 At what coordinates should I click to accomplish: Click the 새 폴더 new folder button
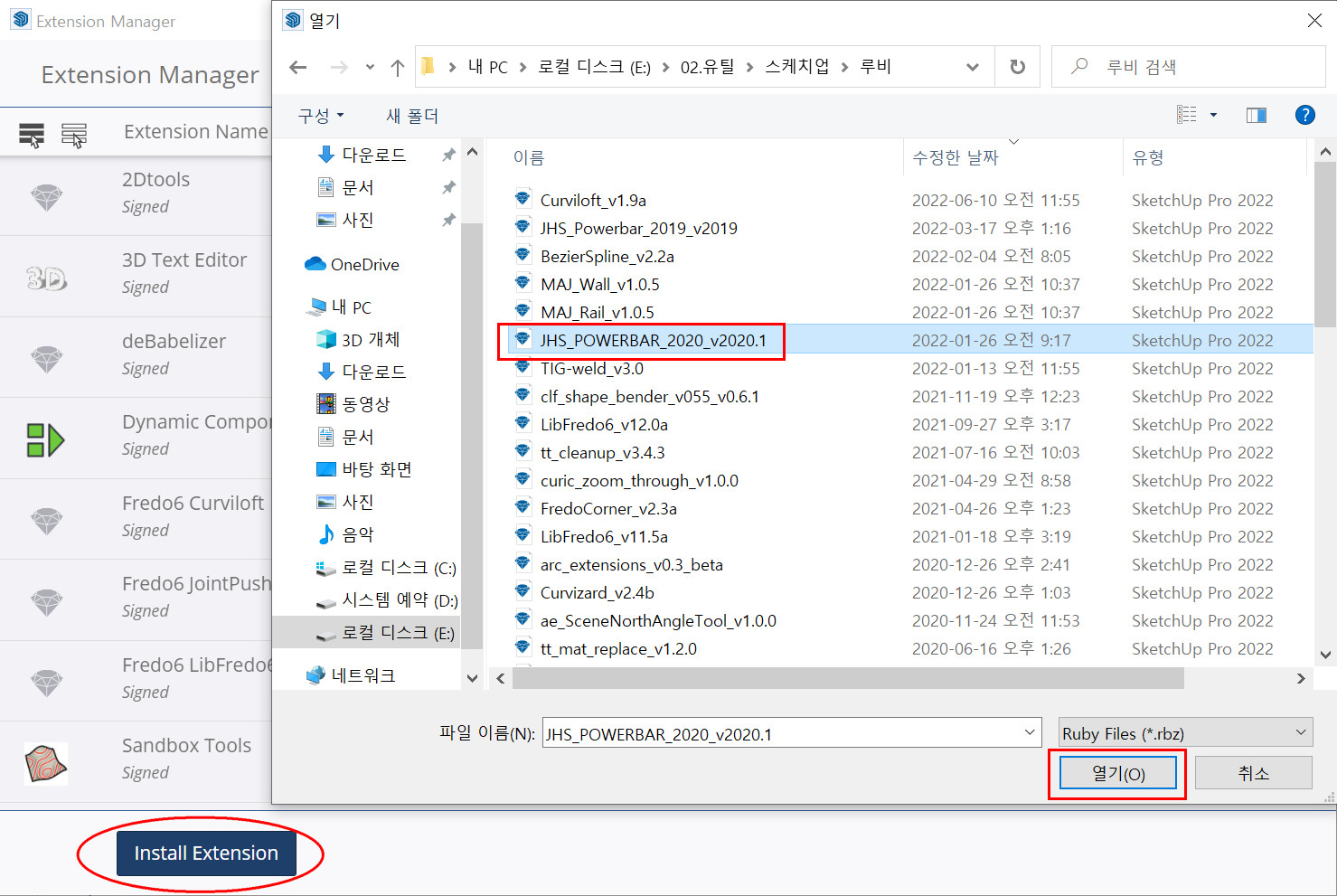[412, 116]
